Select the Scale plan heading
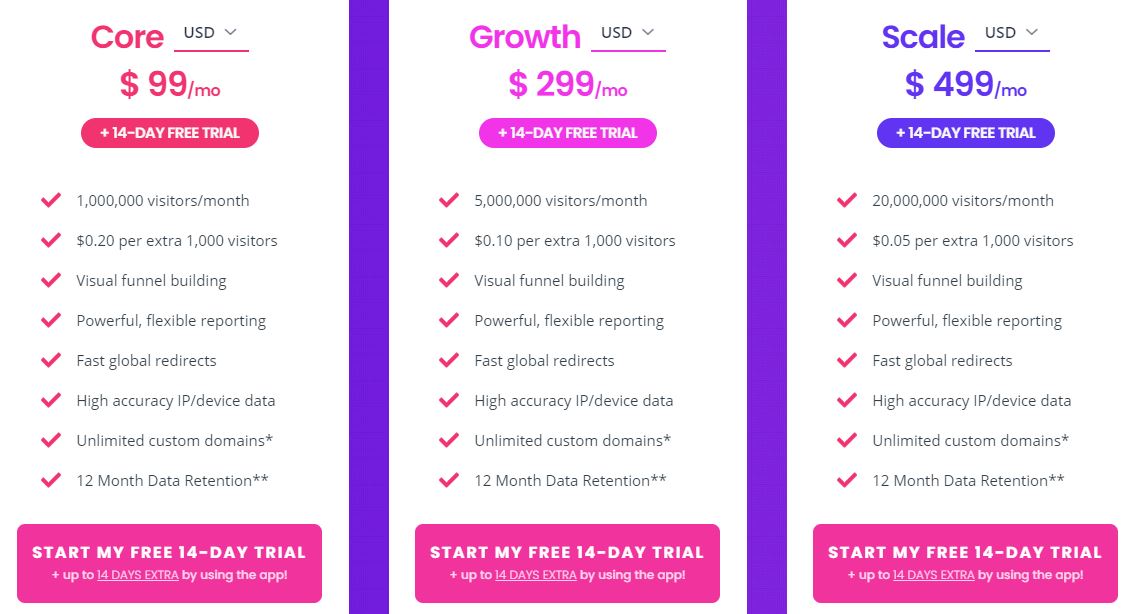This screenshot has height=614, width=1136. click(x=921, y=36)
